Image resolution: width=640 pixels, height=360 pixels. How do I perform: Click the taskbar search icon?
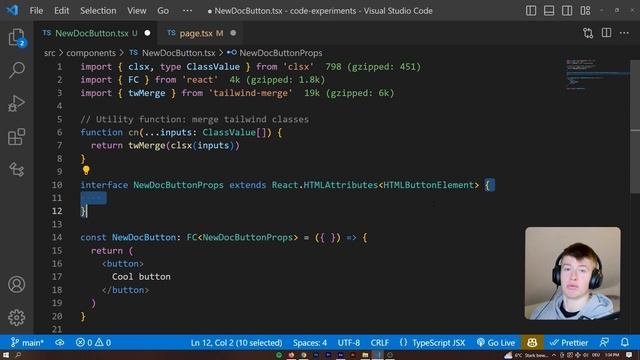(x=18, y=355)
